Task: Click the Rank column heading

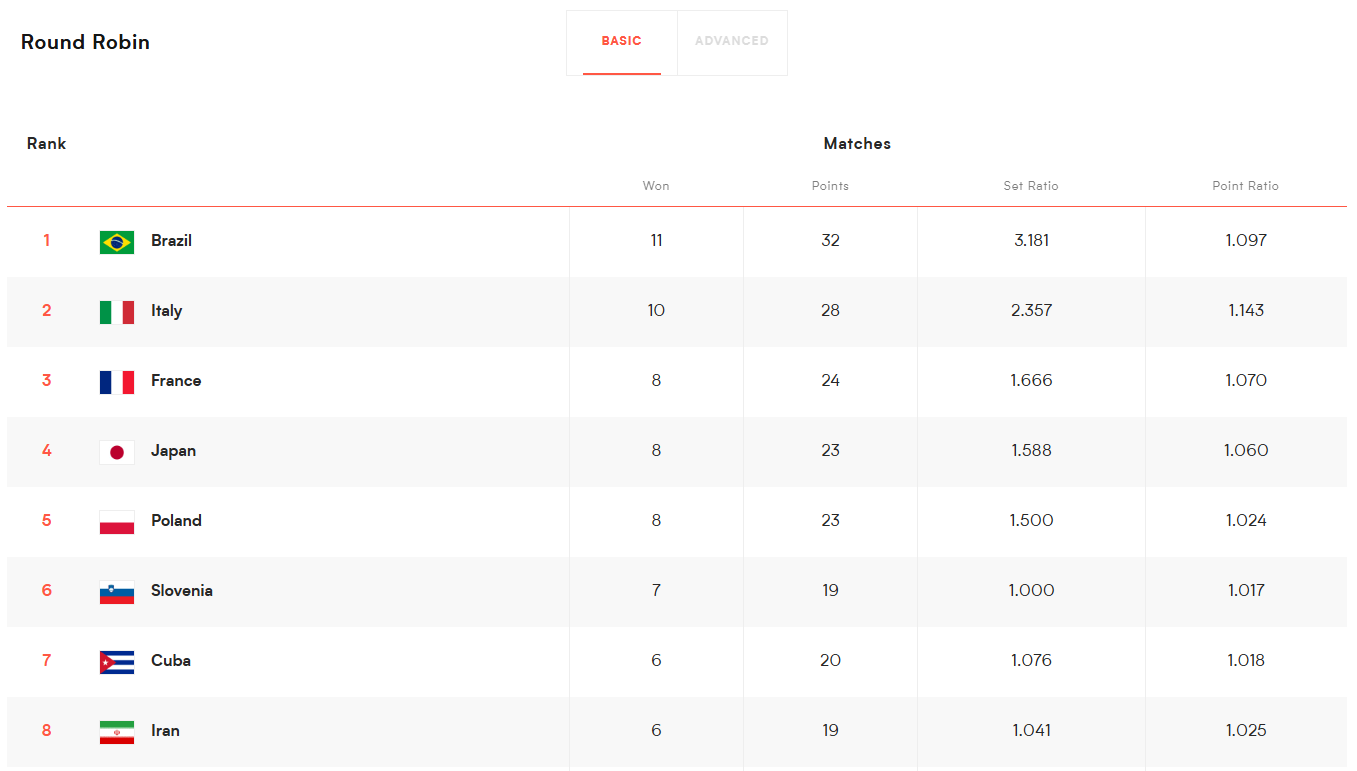Action: 46,144
